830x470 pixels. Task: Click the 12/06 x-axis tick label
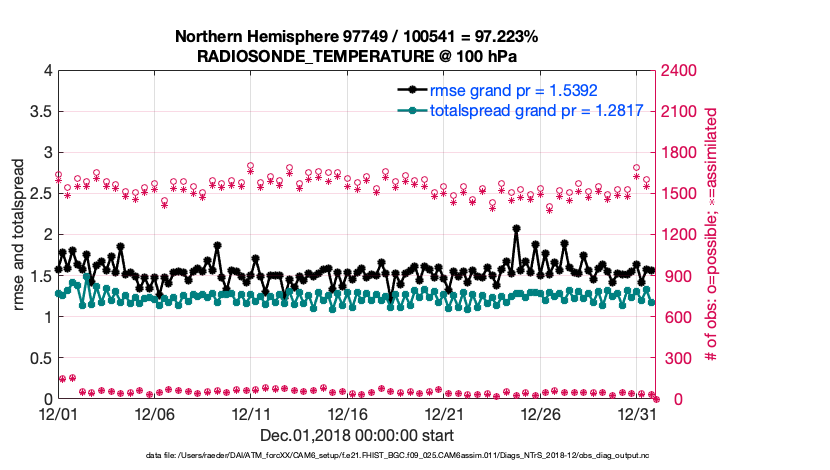[x=155, y=413]
